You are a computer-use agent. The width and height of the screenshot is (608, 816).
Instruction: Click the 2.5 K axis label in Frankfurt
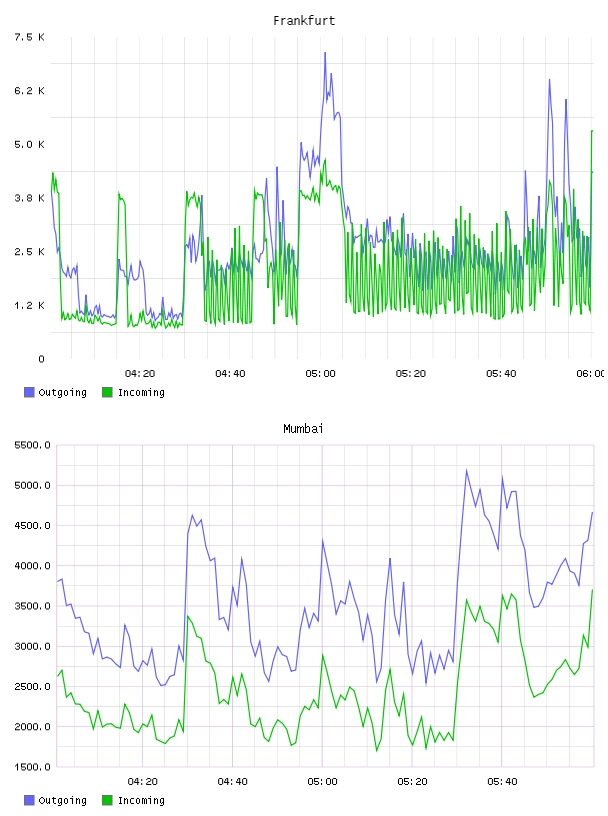pyautogui.click(x=29, y=251)
